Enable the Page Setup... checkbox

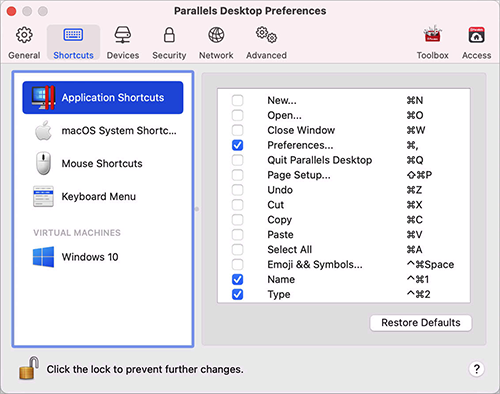[238, 175]
